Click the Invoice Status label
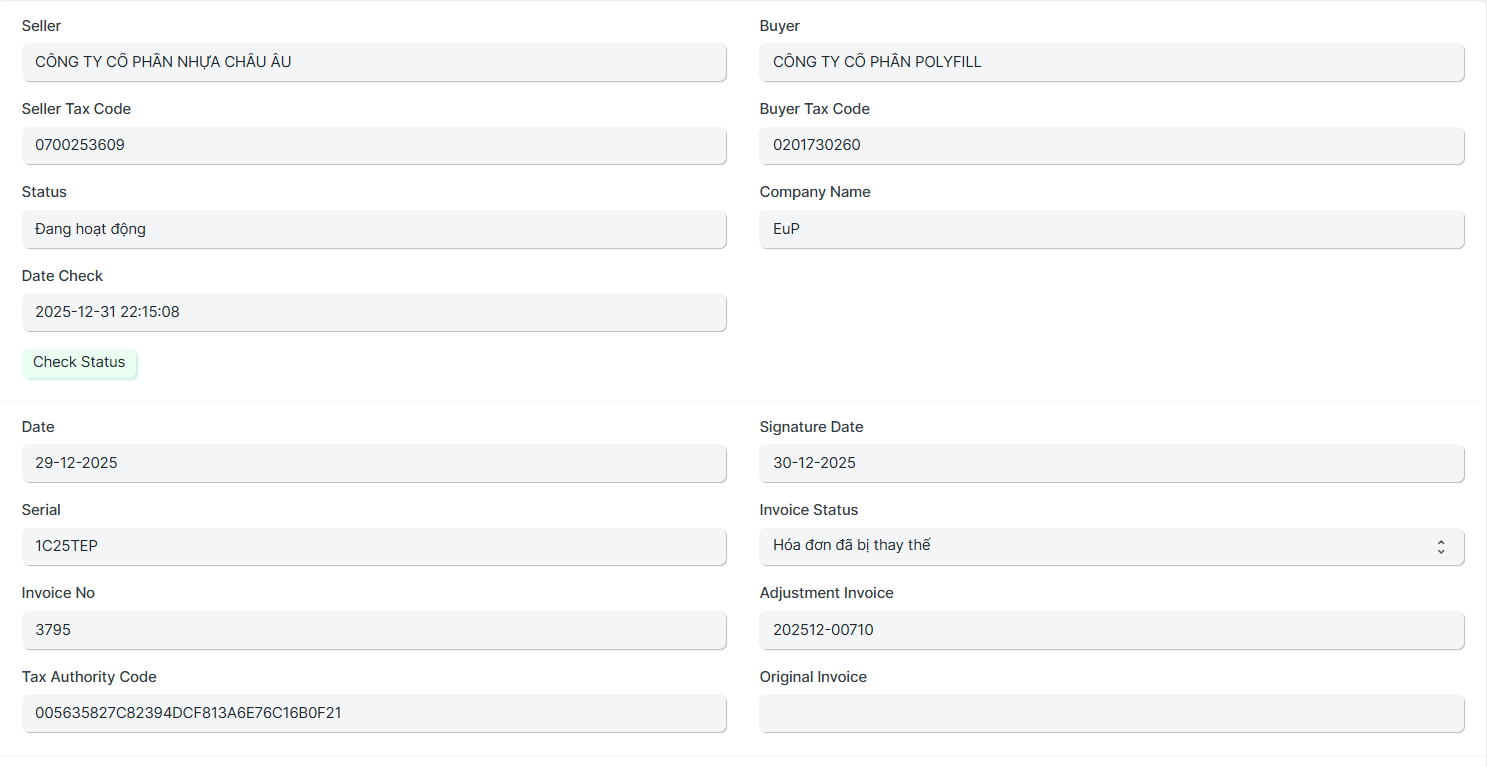The height and width of the screenshot is (767, 1487). pos(809,510)
